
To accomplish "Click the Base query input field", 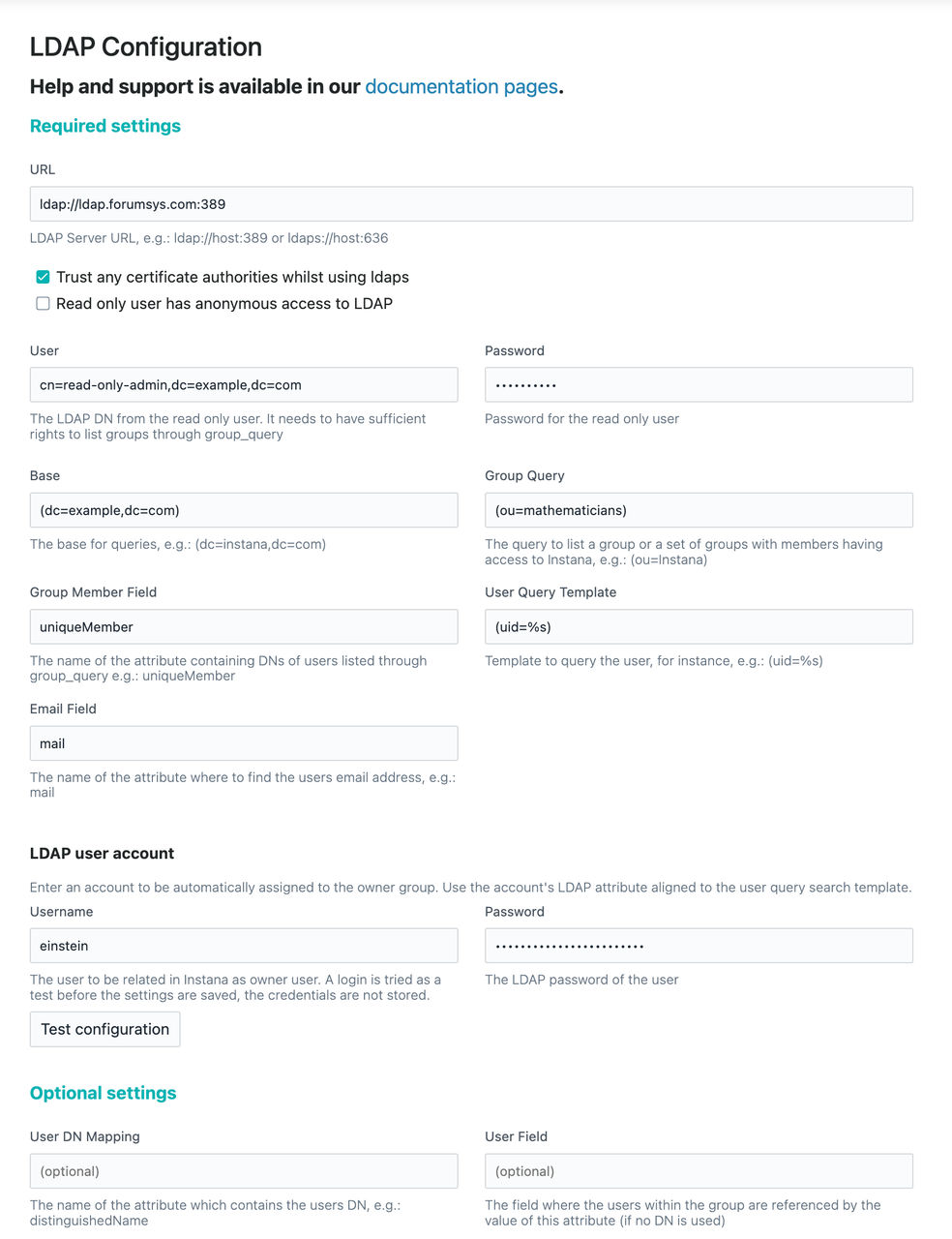I will pos(244,510).
